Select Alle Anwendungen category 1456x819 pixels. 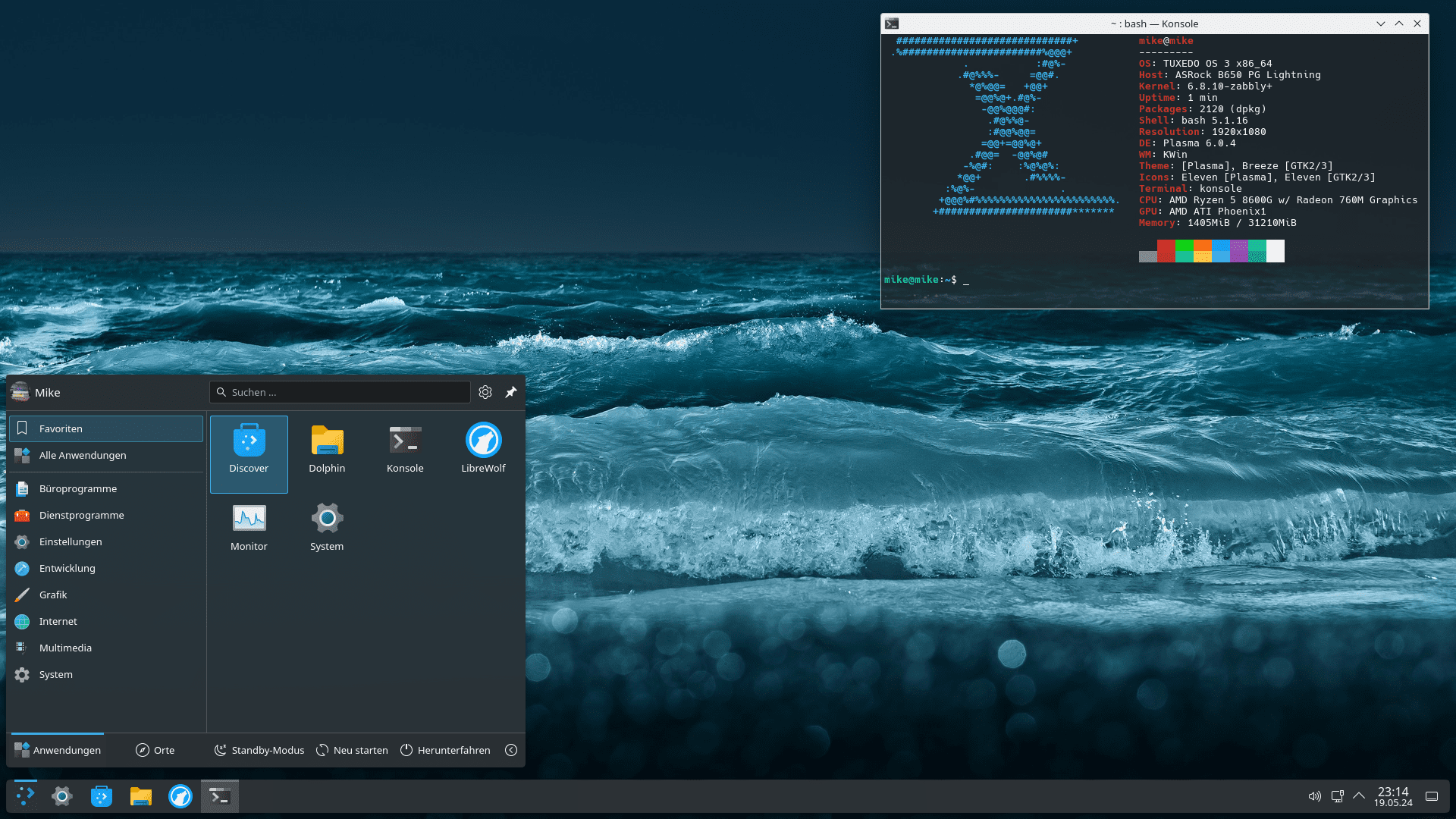coord(106,455)
